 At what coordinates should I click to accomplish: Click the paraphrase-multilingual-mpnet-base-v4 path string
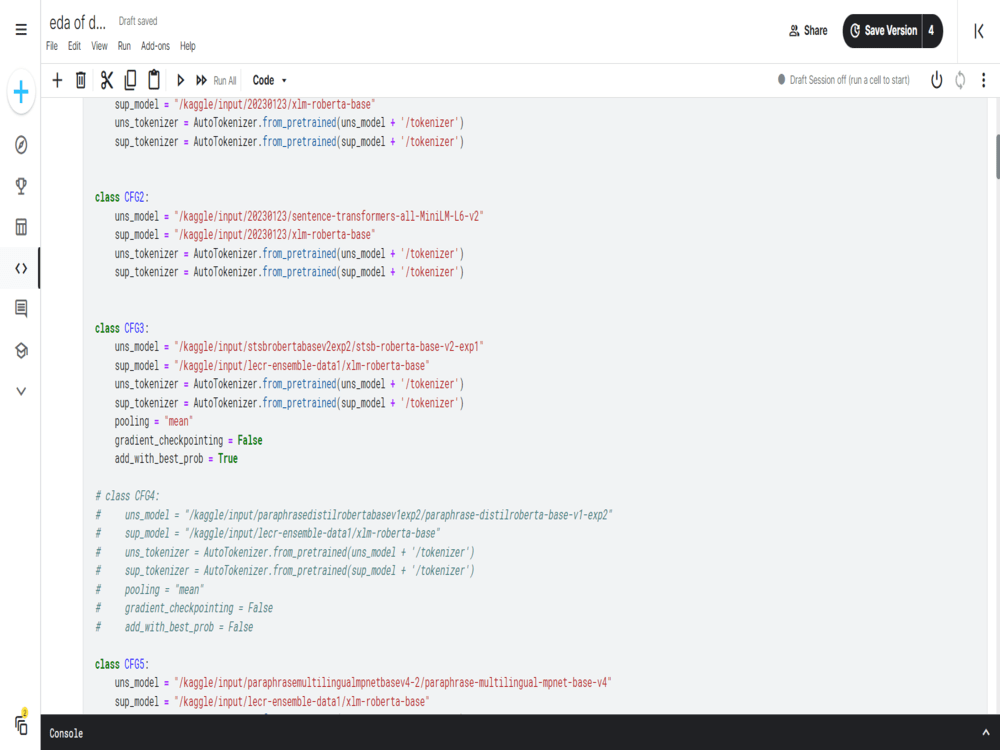pyautogui.click(x=393, y=683)
